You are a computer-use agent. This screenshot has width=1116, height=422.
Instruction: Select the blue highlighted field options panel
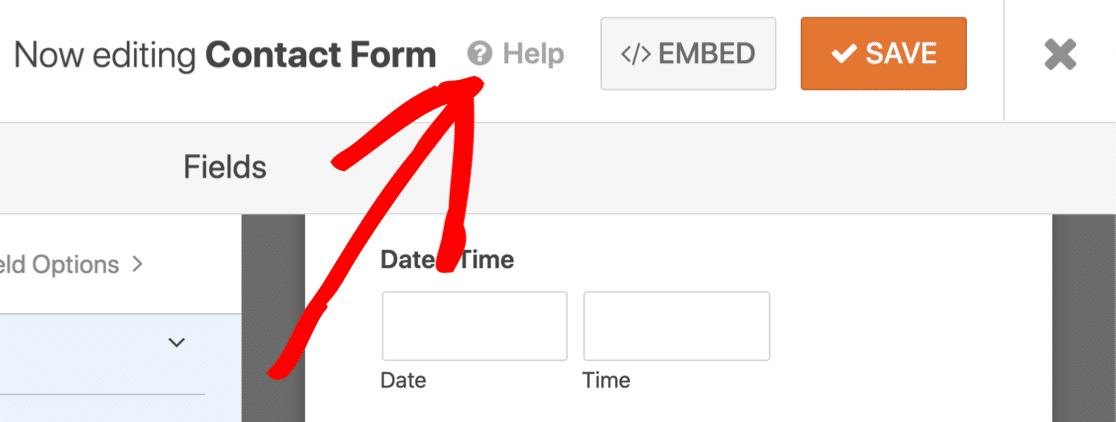[x=100, y=370]
